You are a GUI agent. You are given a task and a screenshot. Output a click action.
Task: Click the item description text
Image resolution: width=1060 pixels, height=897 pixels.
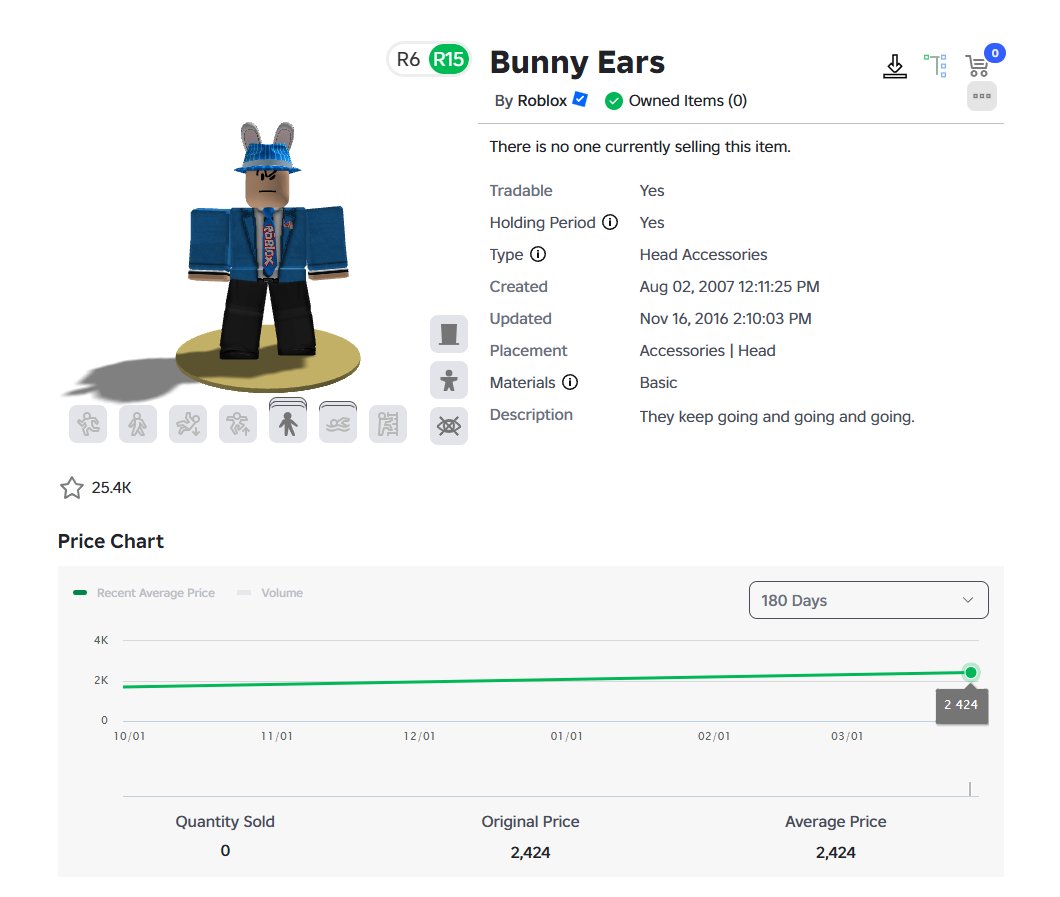(x=777, y=417)
